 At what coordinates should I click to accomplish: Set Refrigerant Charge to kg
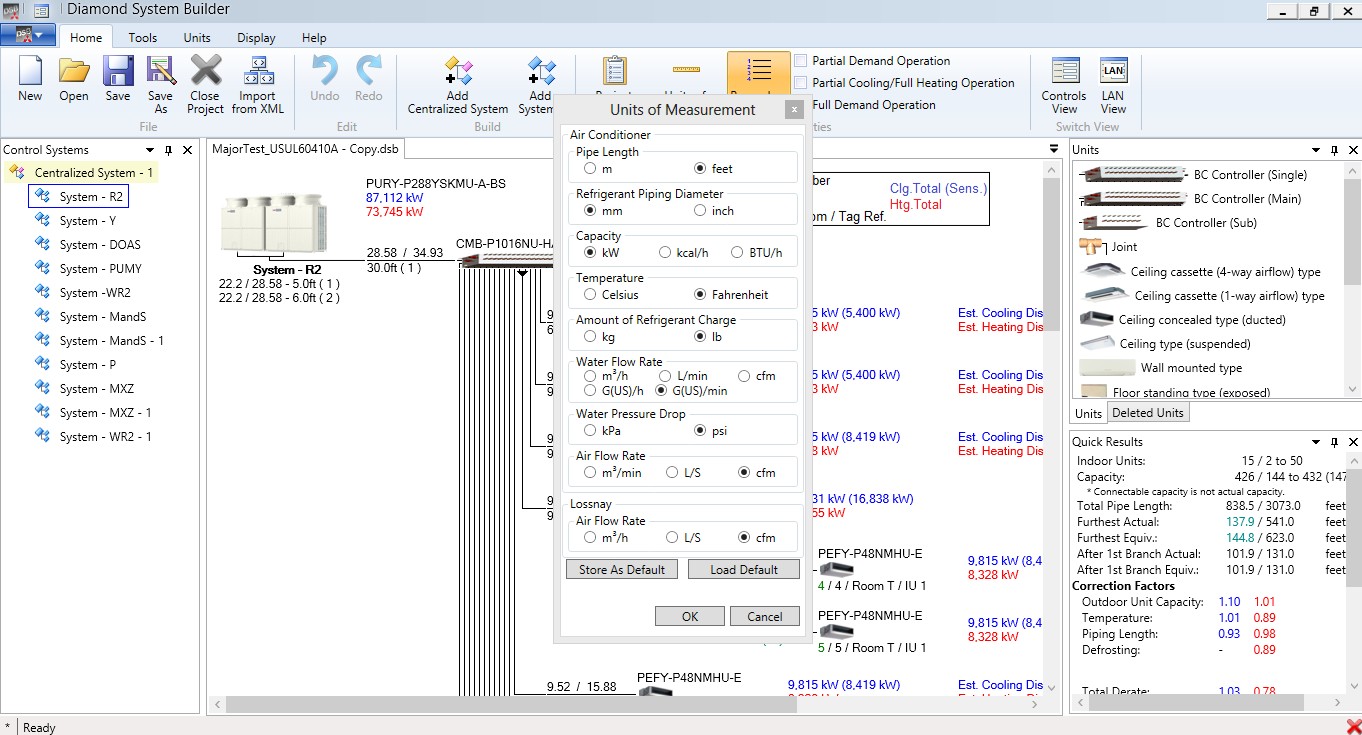coord(590,337)
